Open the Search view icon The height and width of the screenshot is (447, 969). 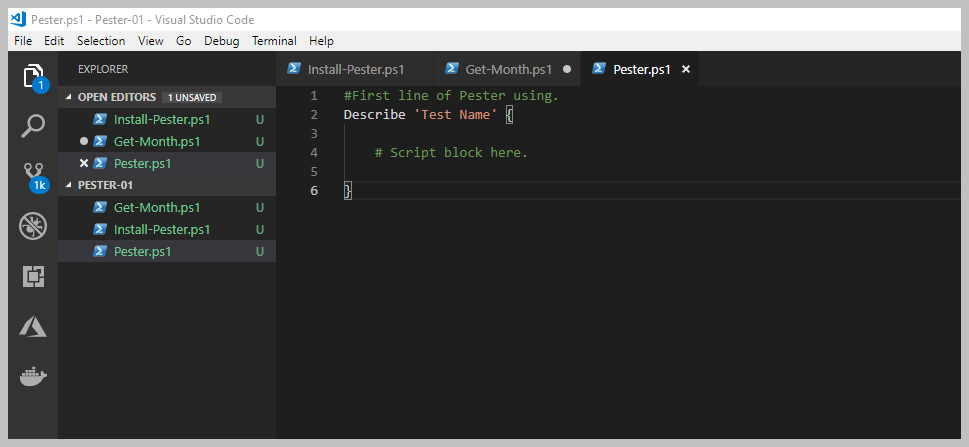click(x=33, y=126)
